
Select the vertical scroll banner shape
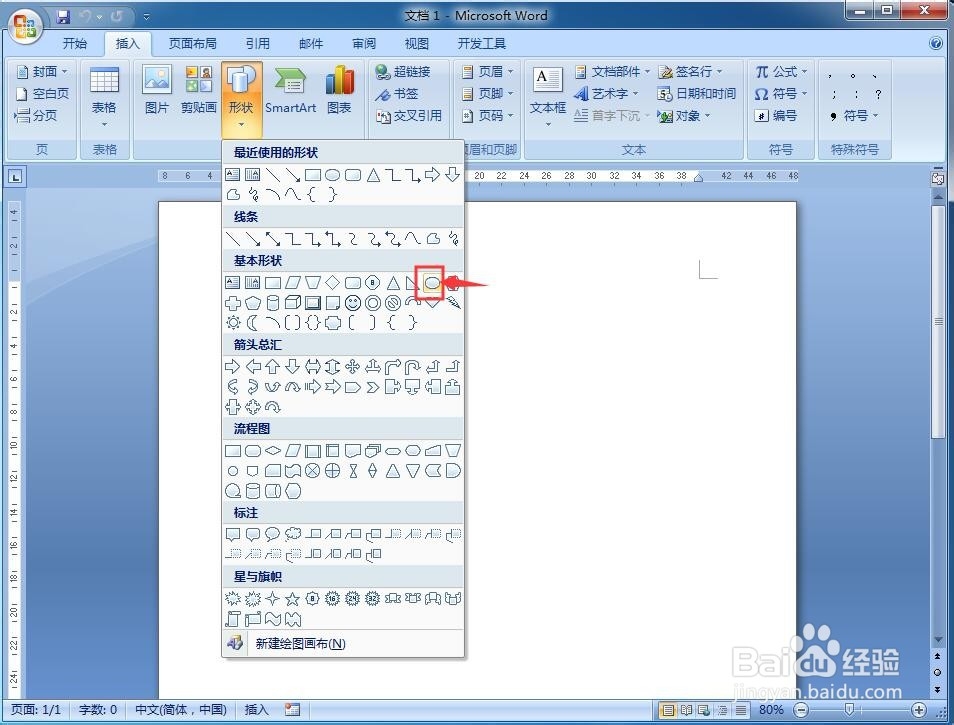[233, 619]
